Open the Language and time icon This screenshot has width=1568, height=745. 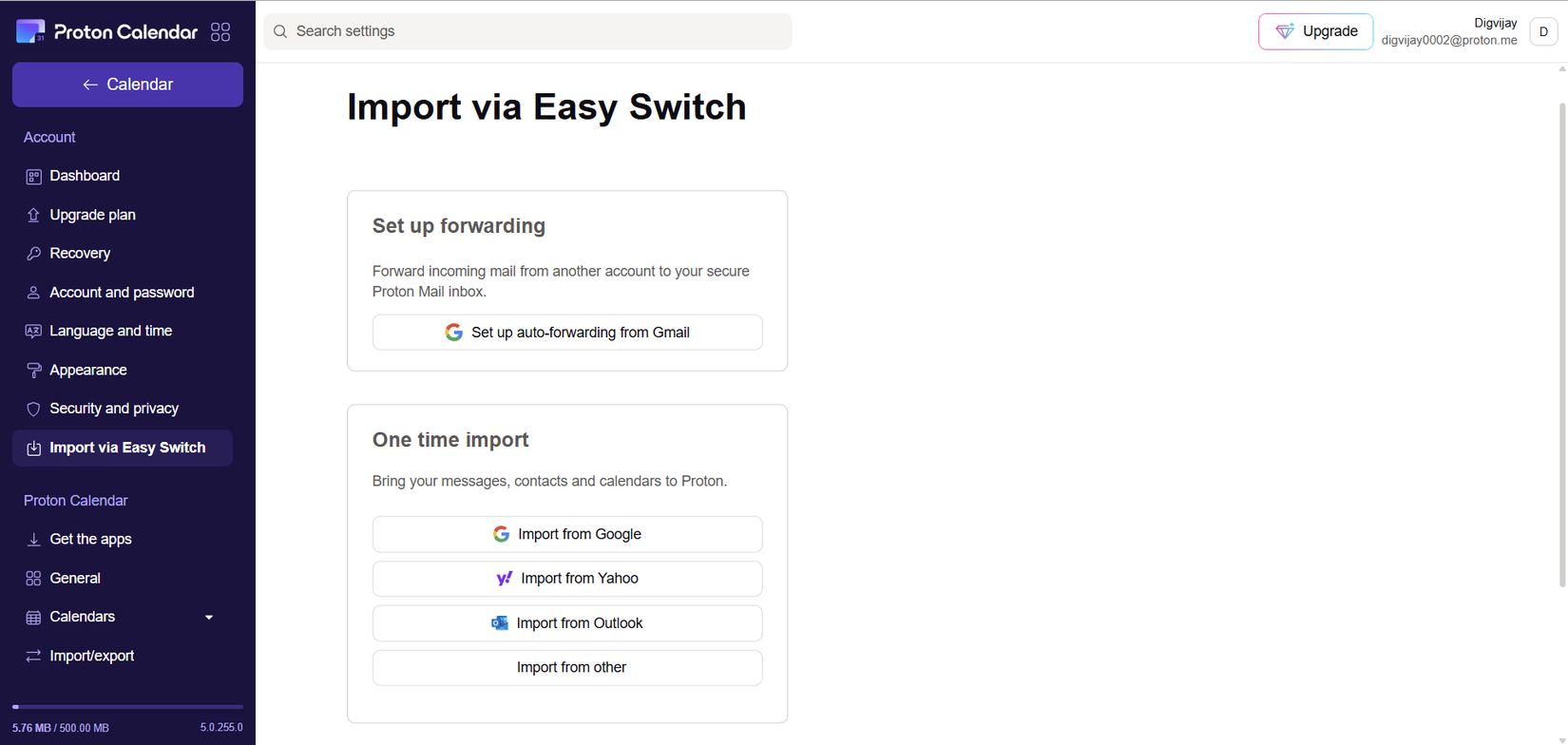[x=33, y=331]
